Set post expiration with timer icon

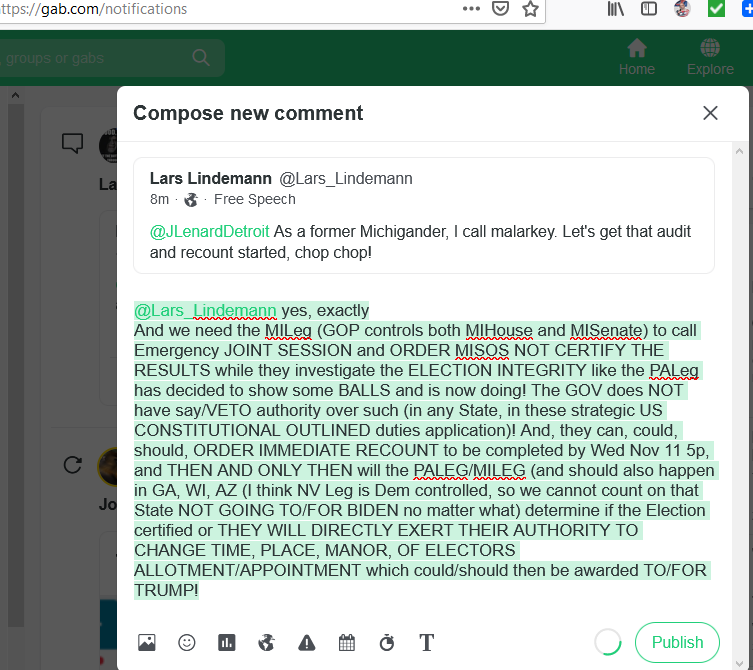coord(386,643)
